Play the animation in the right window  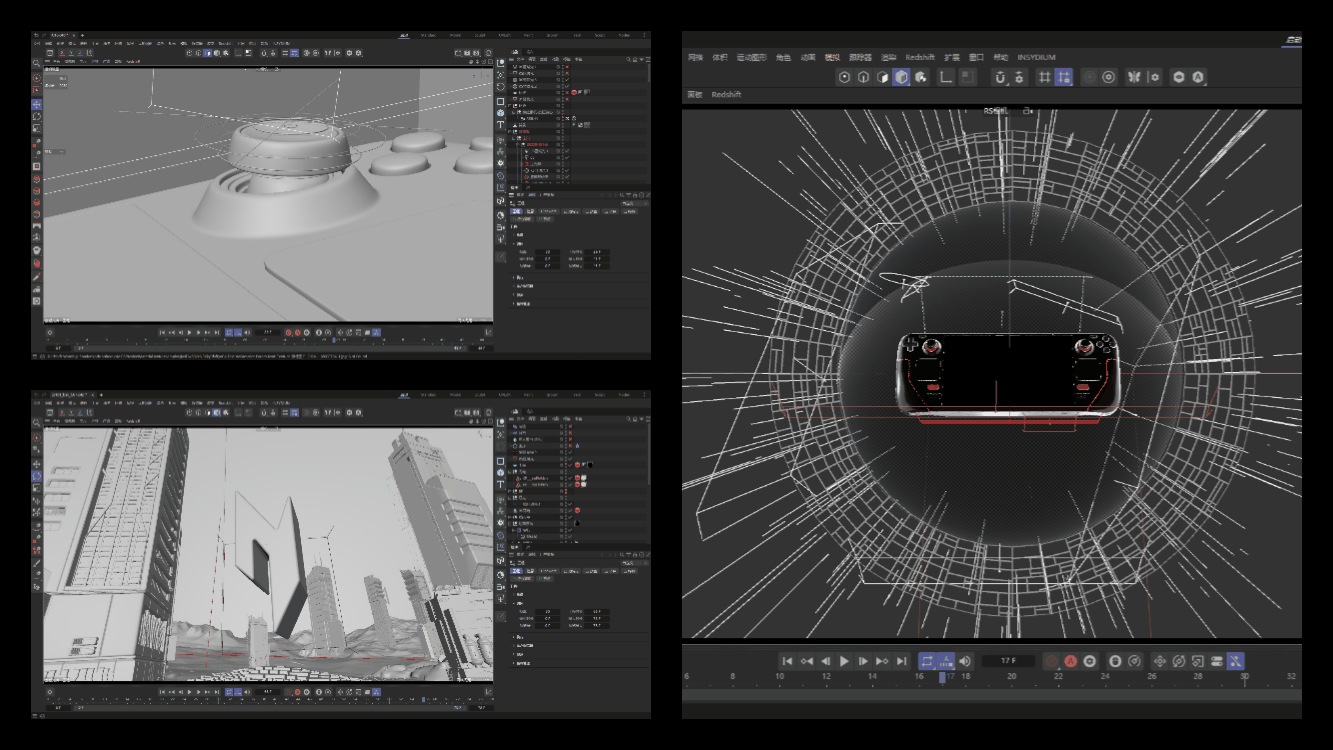tap(845, 661)
